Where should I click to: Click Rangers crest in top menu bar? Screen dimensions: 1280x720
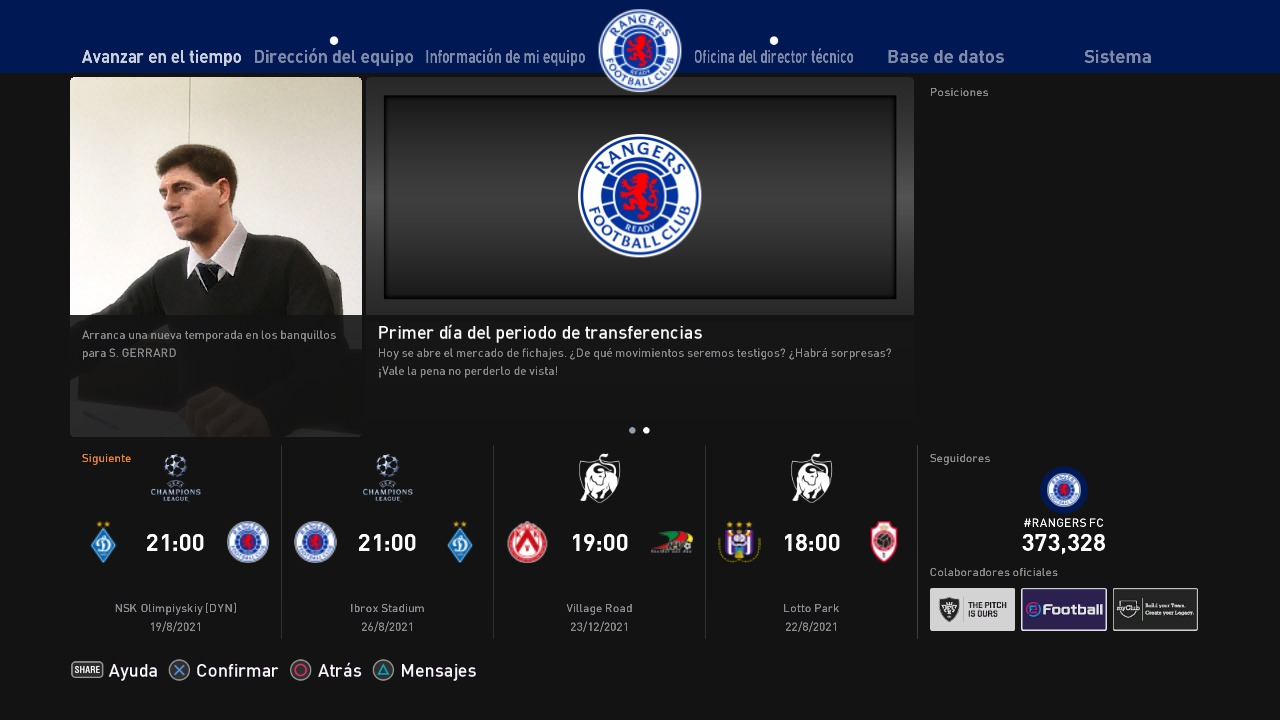point(640,51)
